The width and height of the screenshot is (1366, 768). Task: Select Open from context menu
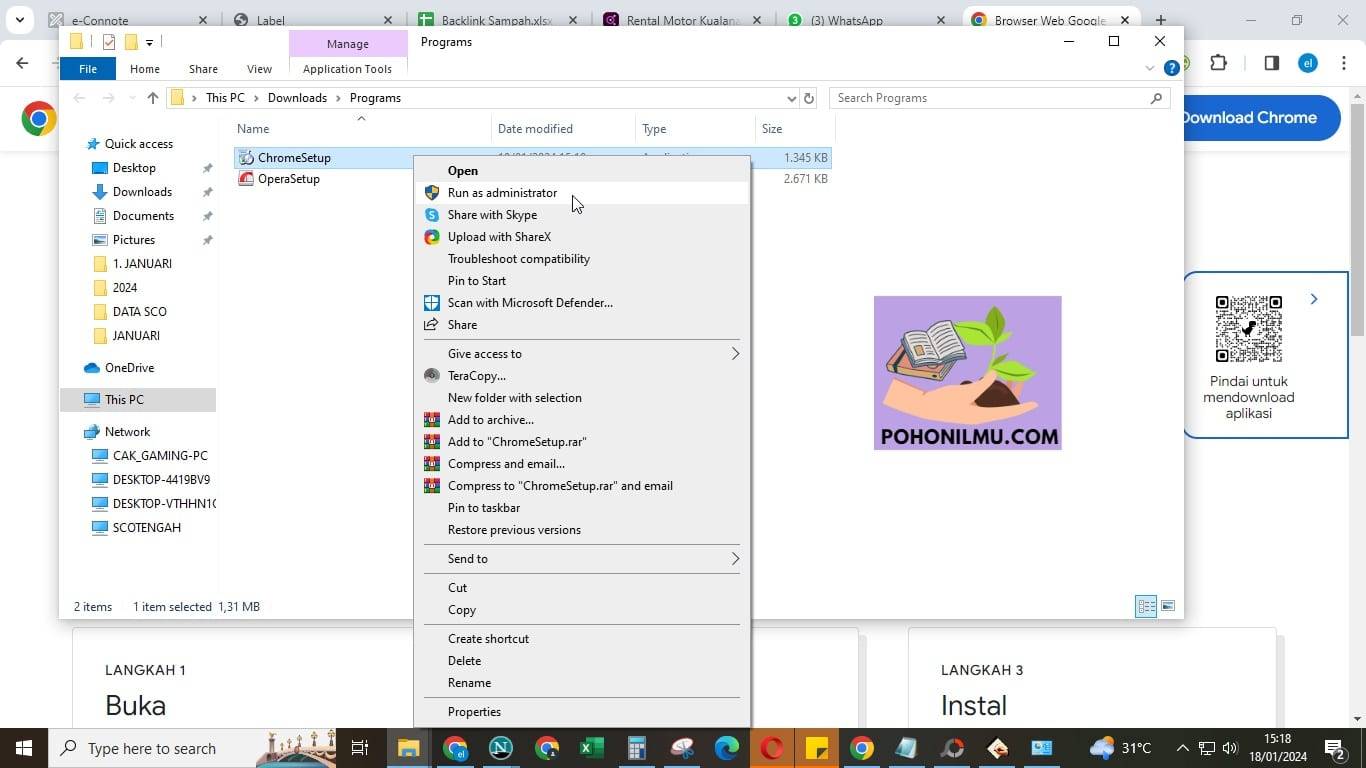[x=582, y=171]
